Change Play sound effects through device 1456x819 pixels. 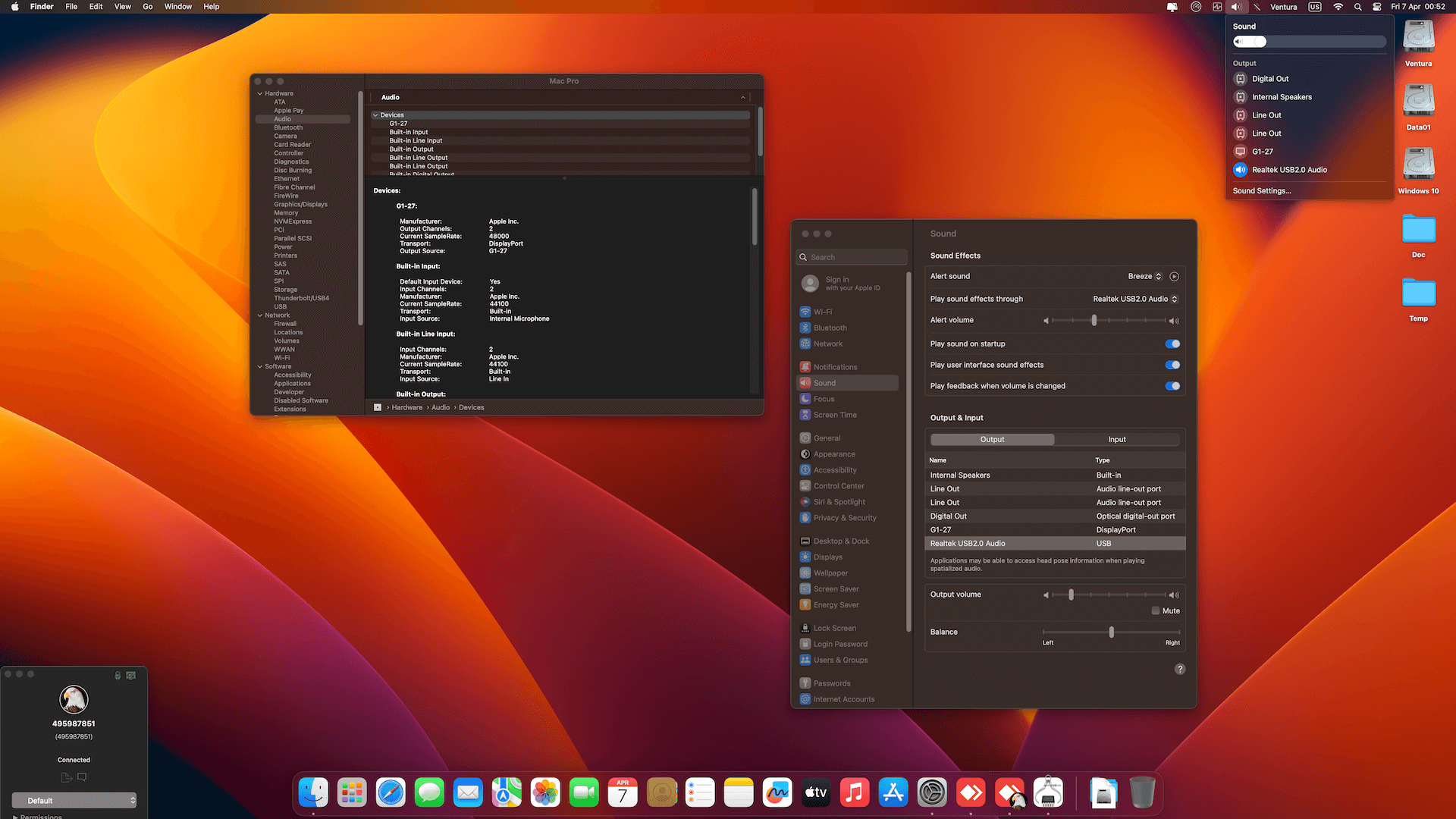pyautogui.click(x=1134, y=298)
